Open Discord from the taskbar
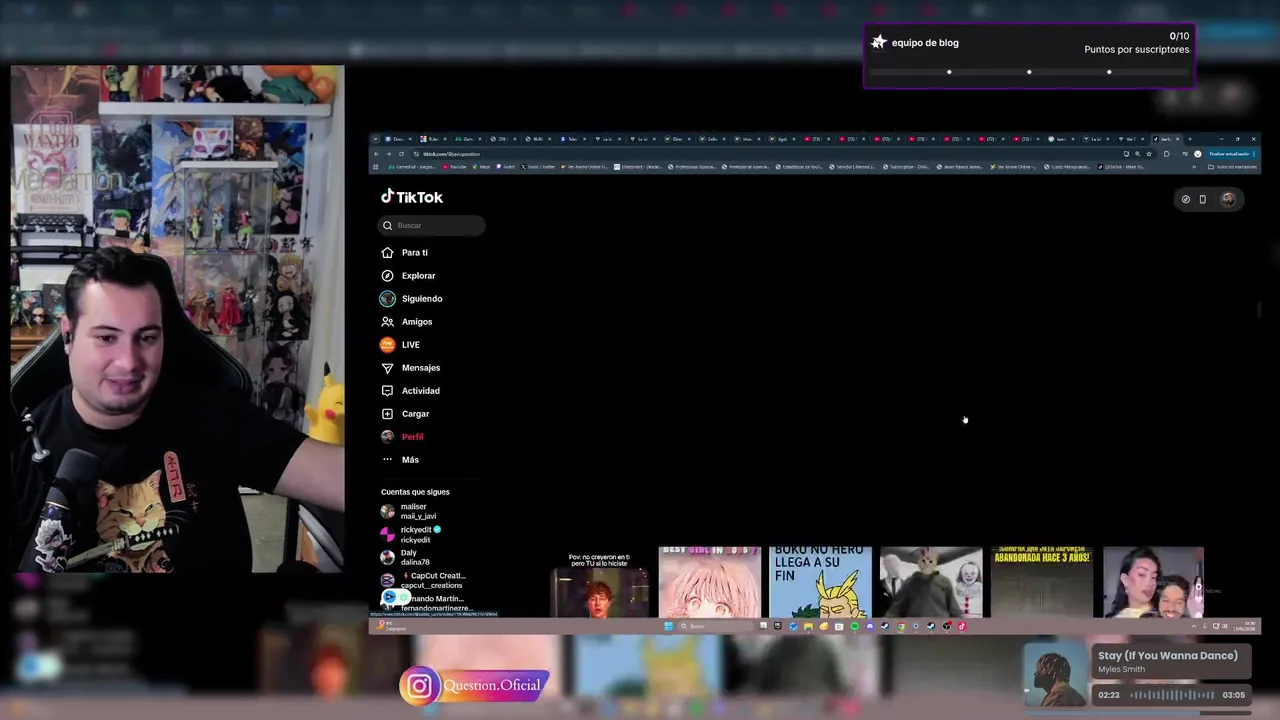The height and width of the screenshot is (720, 1280). point(870,626)
